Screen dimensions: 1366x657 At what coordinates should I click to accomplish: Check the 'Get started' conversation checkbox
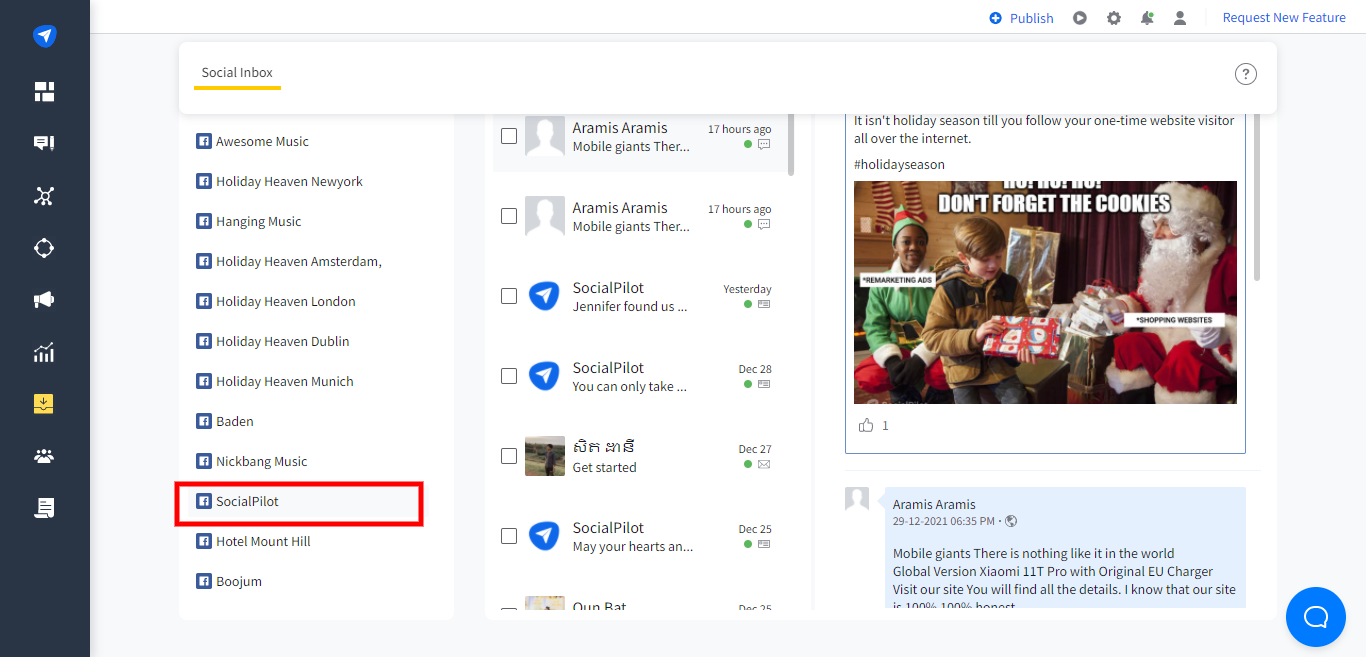pos(509,456)
